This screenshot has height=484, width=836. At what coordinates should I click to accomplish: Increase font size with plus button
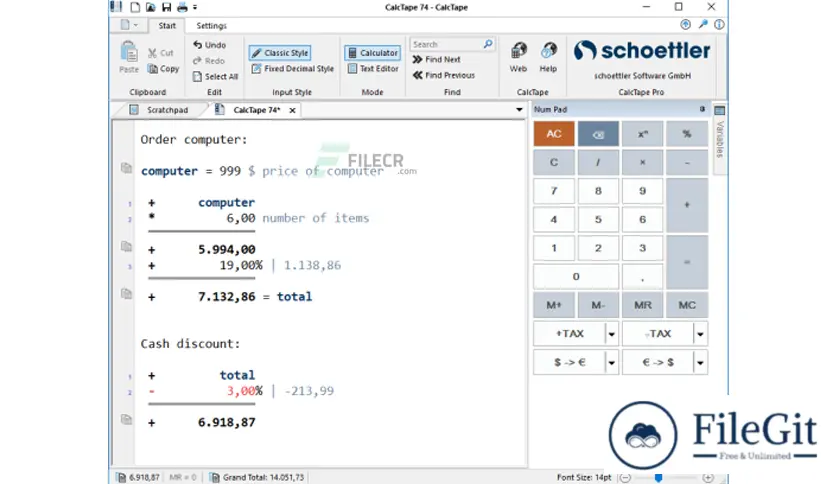[x=708, y=478]
